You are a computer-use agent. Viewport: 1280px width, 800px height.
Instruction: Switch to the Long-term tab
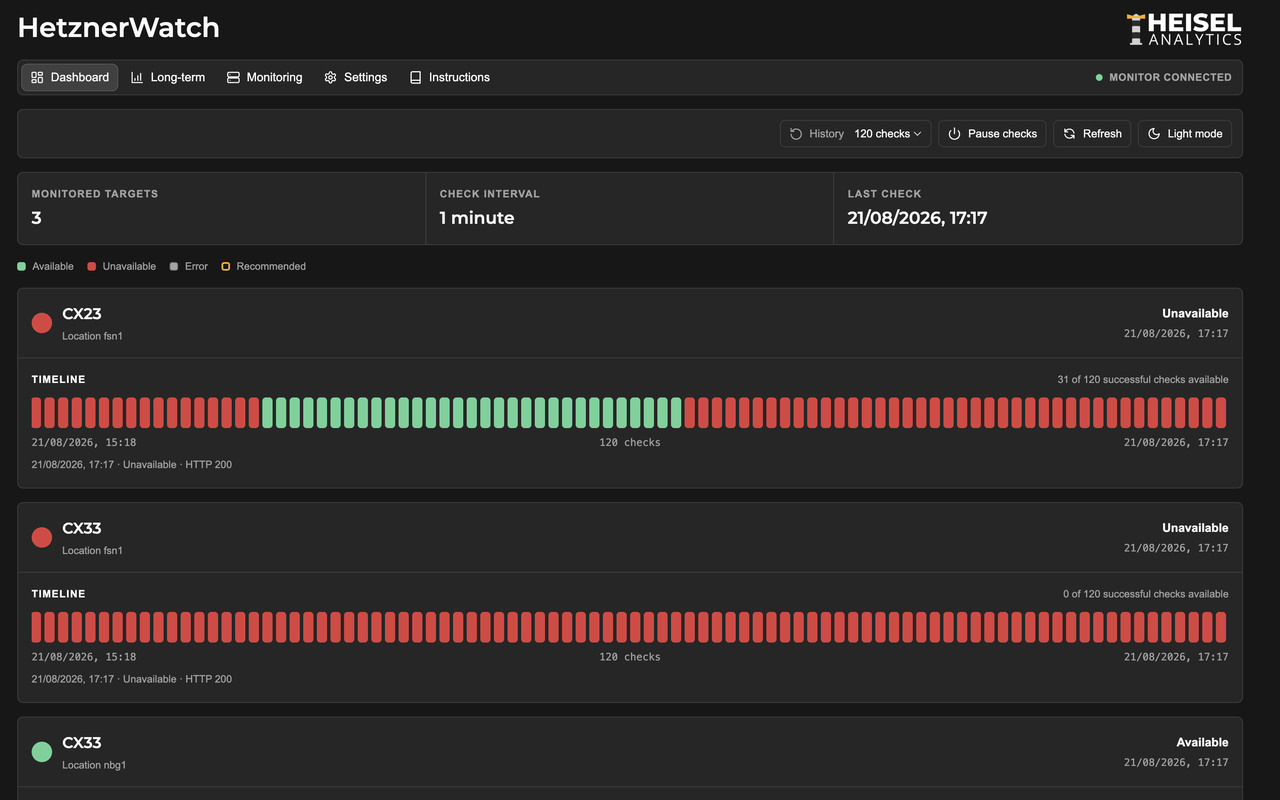click(x=168, y=77)
